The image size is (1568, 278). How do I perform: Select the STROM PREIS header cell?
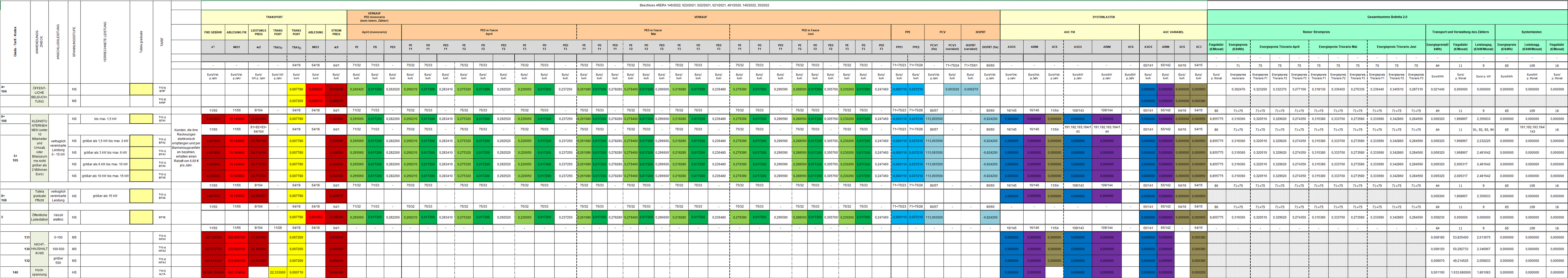[x=336, y=32]
